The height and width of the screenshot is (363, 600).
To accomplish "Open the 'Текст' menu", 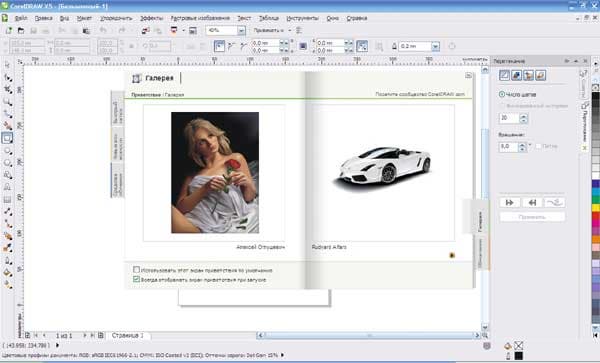I will (244, 18).
